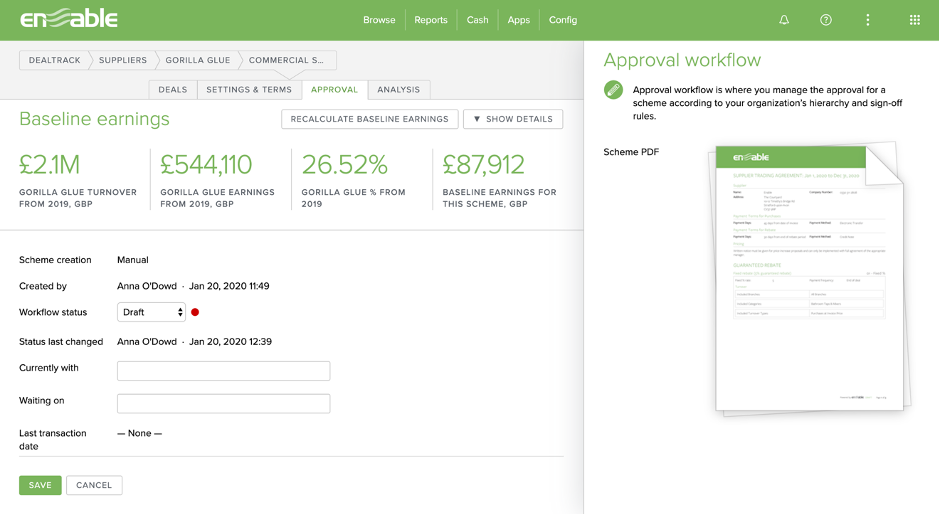Switch to the Deals tab
The image size is (939, 514).
click(x=173, y=89)
